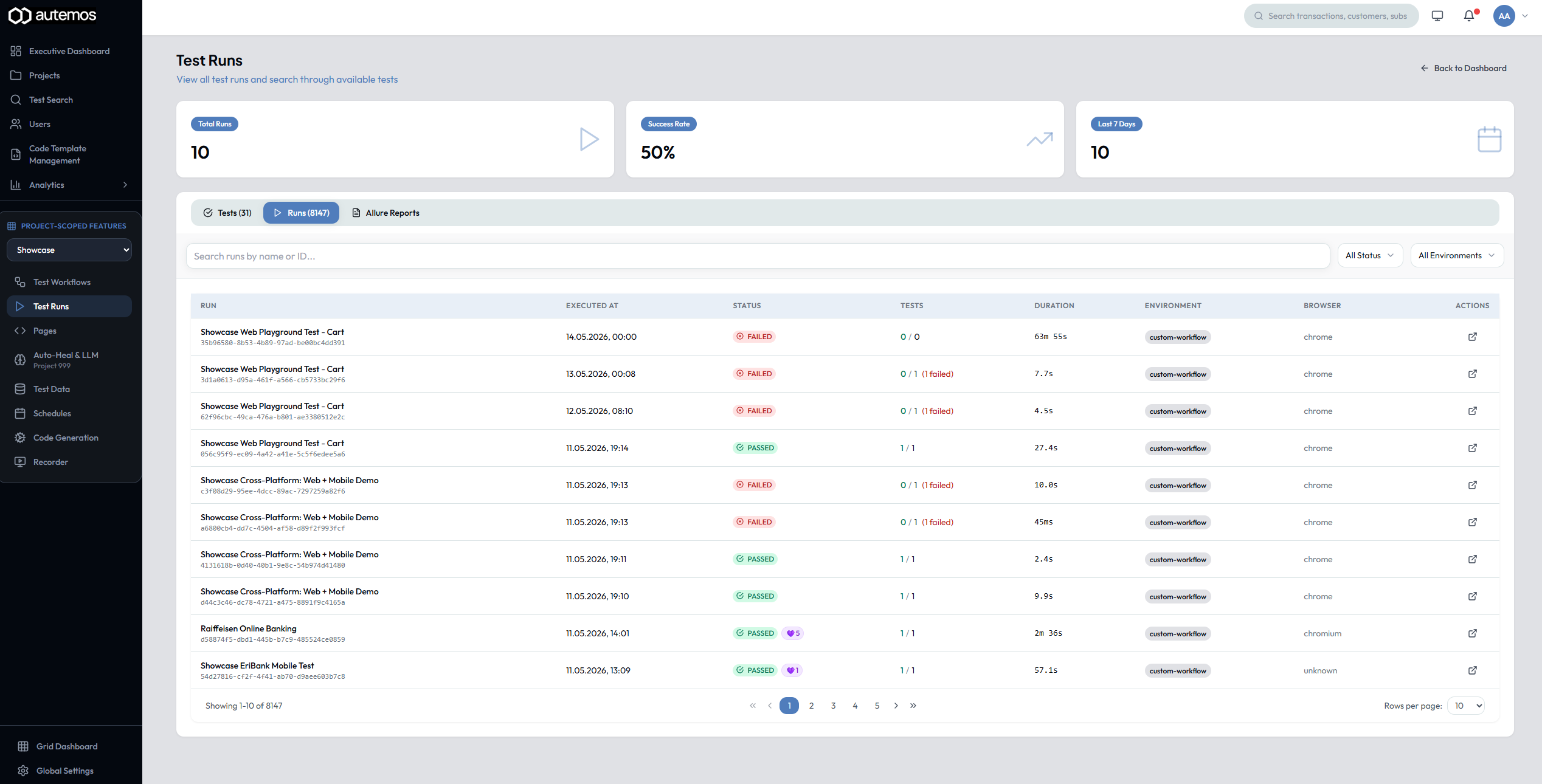Open the All Environments filter dropdown

(x=1457, y=255)
